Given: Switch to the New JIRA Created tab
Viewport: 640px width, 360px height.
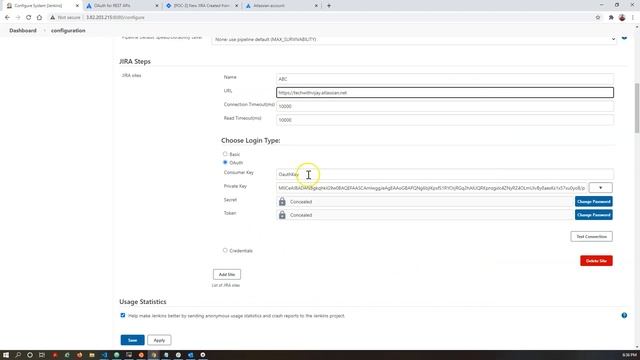Looking at the screenshot, I should tap(201, 6).
